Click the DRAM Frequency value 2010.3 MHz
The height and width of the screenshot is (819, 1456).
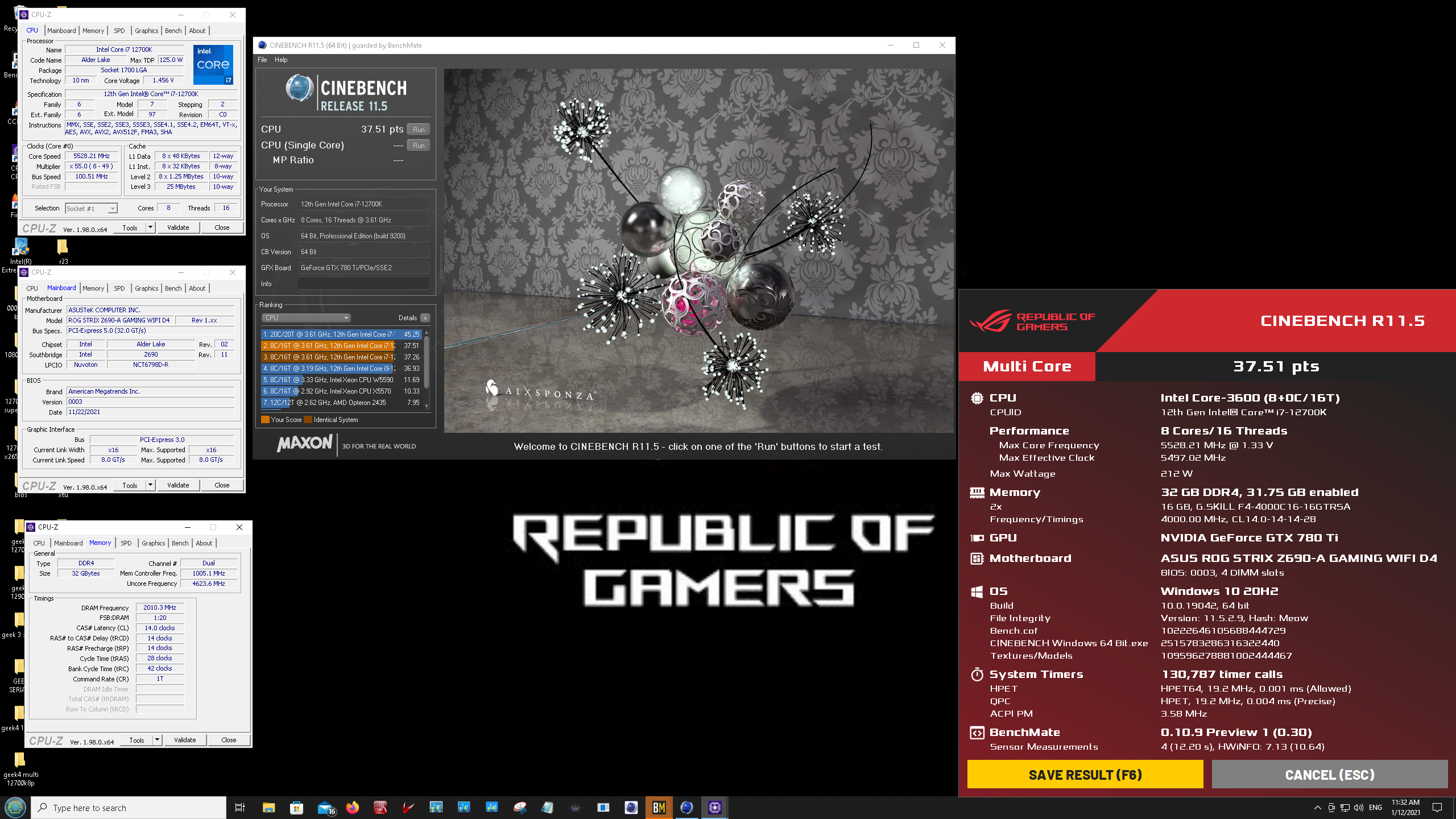(160, 607)
